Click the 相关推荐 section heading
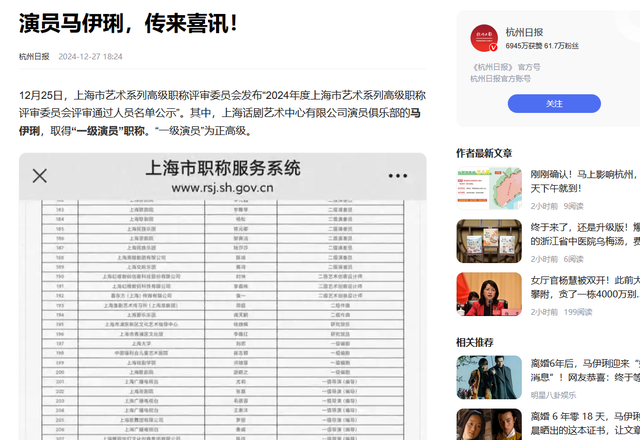640x440 pixels. pyautogui.click(x=475, y=342)
